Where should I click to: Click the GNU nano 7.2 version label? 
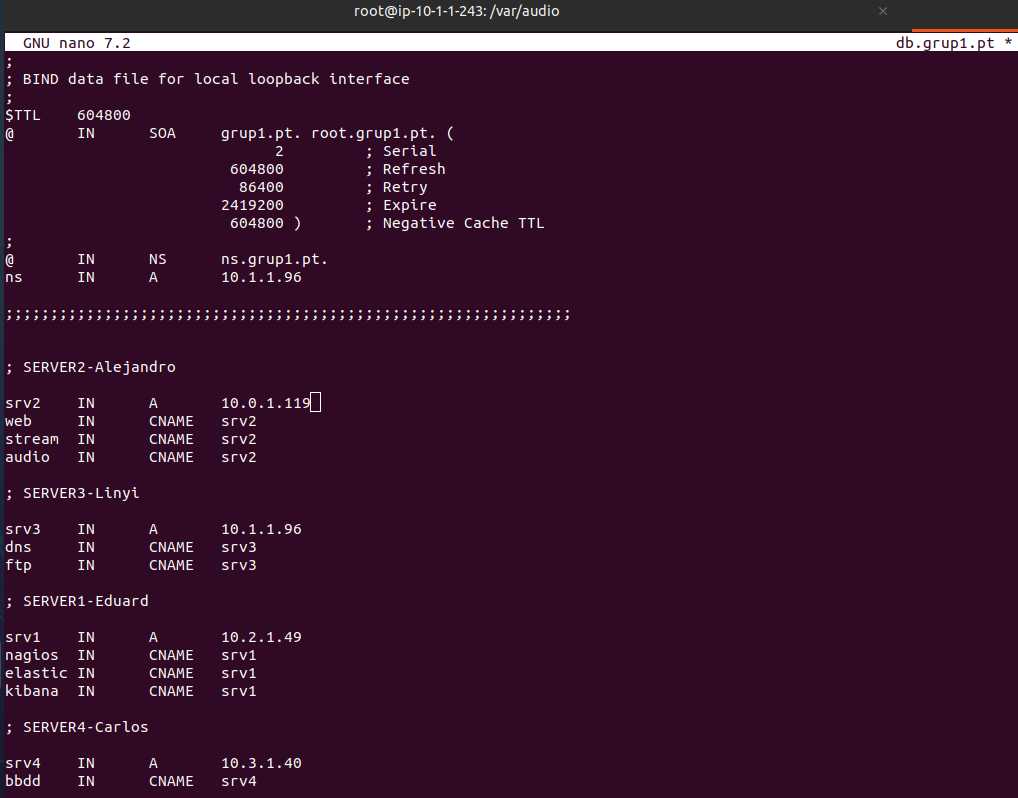76,44
